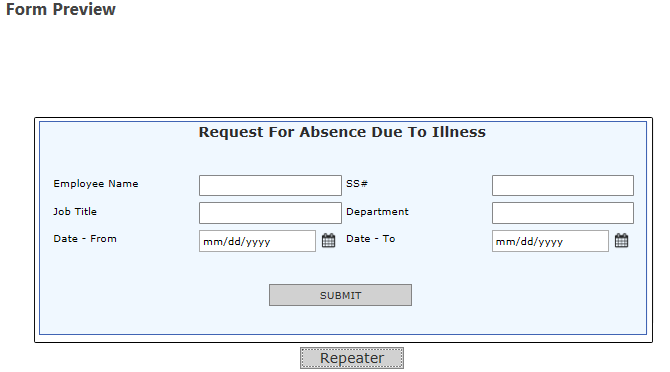Image resolution: width=670 pixels, height=372 pixels.
Task: Open the Date - To calendar picker icon
Action: [x=621, y=240]
